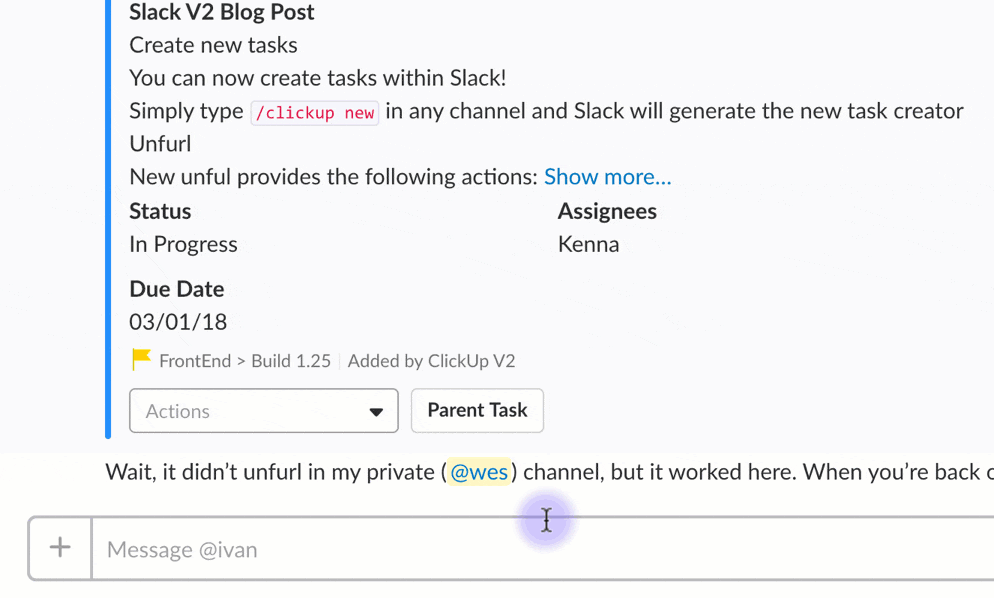This screenshot has width=994, height=598.
Task: Click the In Progress status value
Action: point(184,245)
